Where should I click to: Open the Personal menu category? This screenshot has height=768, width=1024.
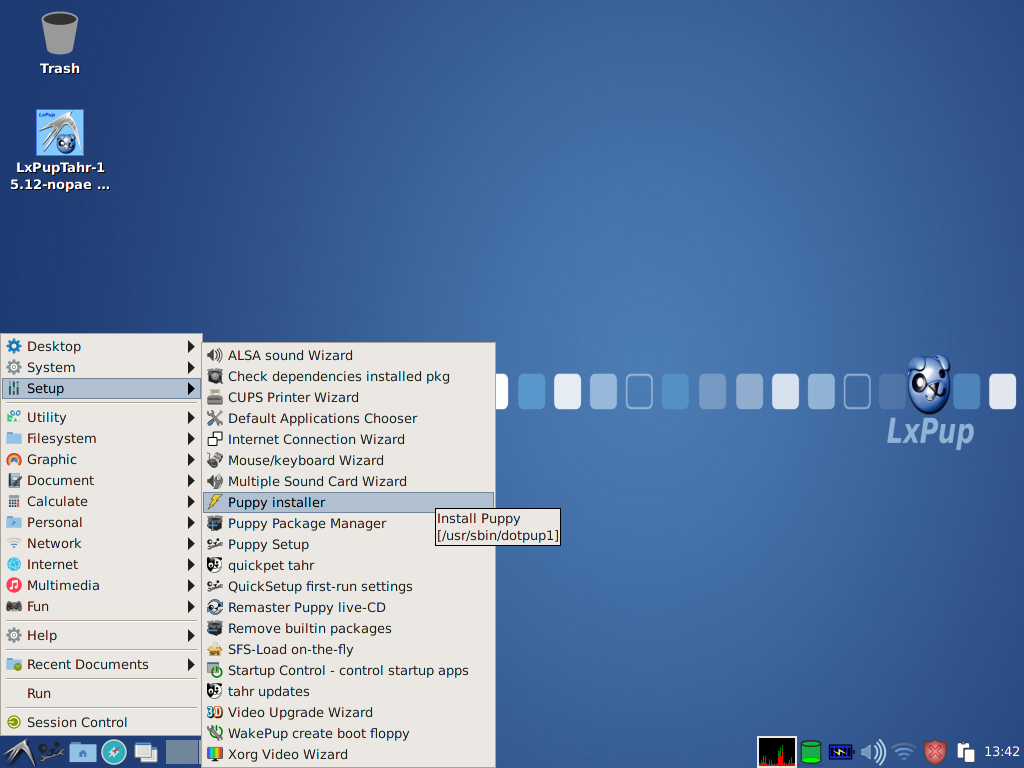pyautogui.click(x=101, y=522)
